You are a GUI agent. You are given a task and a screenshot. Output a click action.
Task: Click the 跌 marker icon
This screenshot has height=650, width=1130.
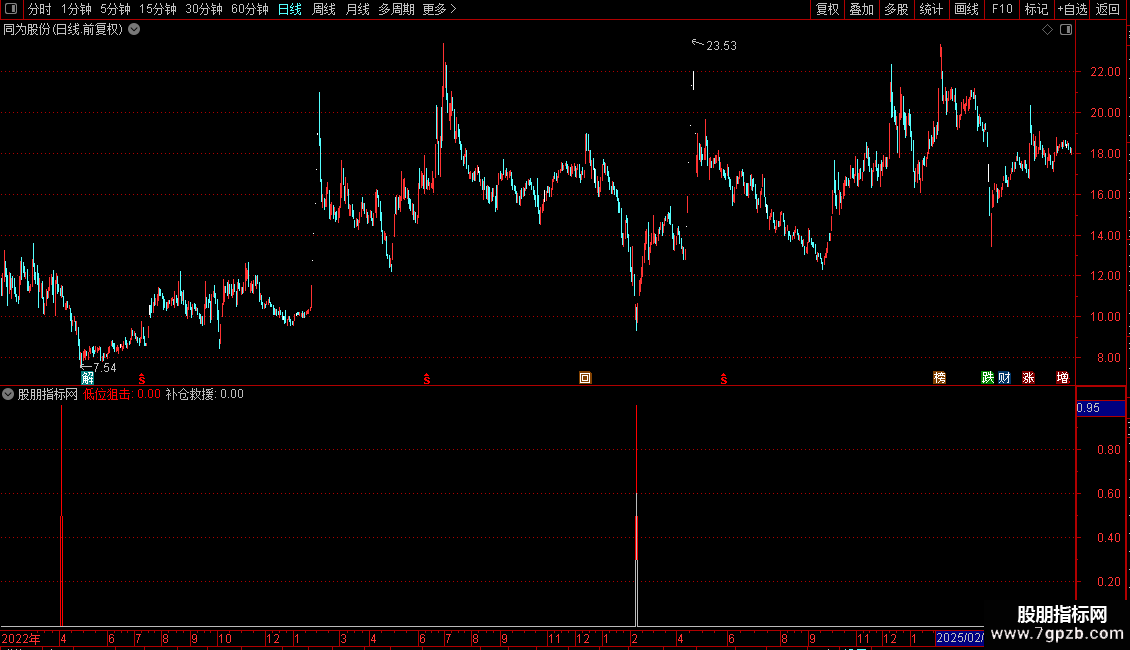(987, 378)
